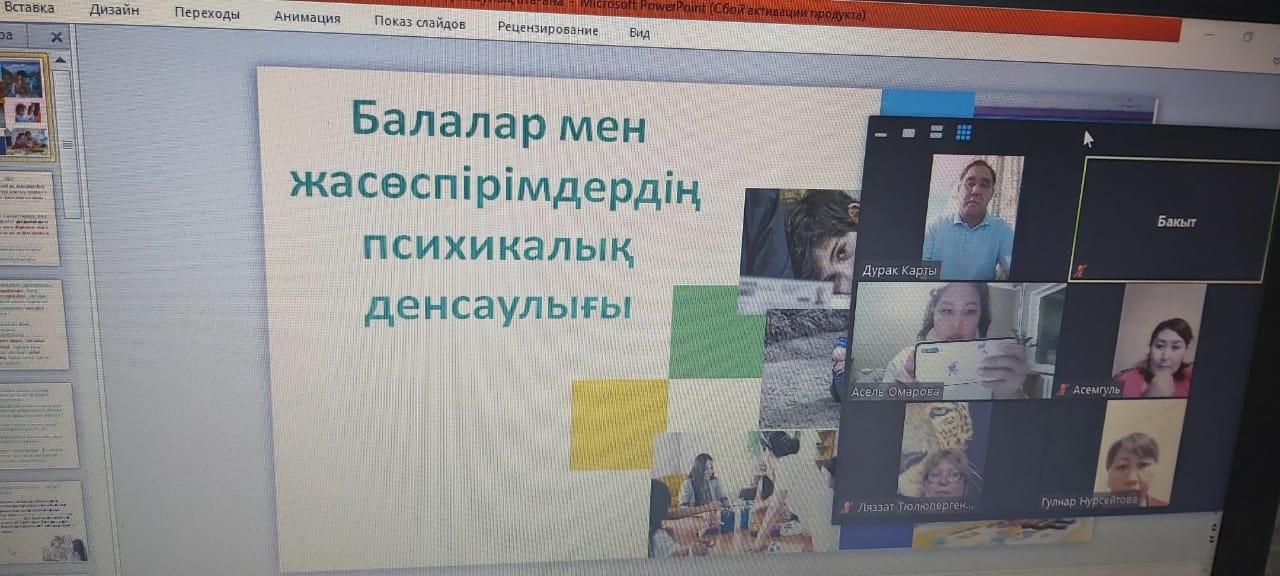The height and width of the screenshot is (576, 1280).
Task: Click the yellow square on the slide
Action: click(x=619, y=424)
